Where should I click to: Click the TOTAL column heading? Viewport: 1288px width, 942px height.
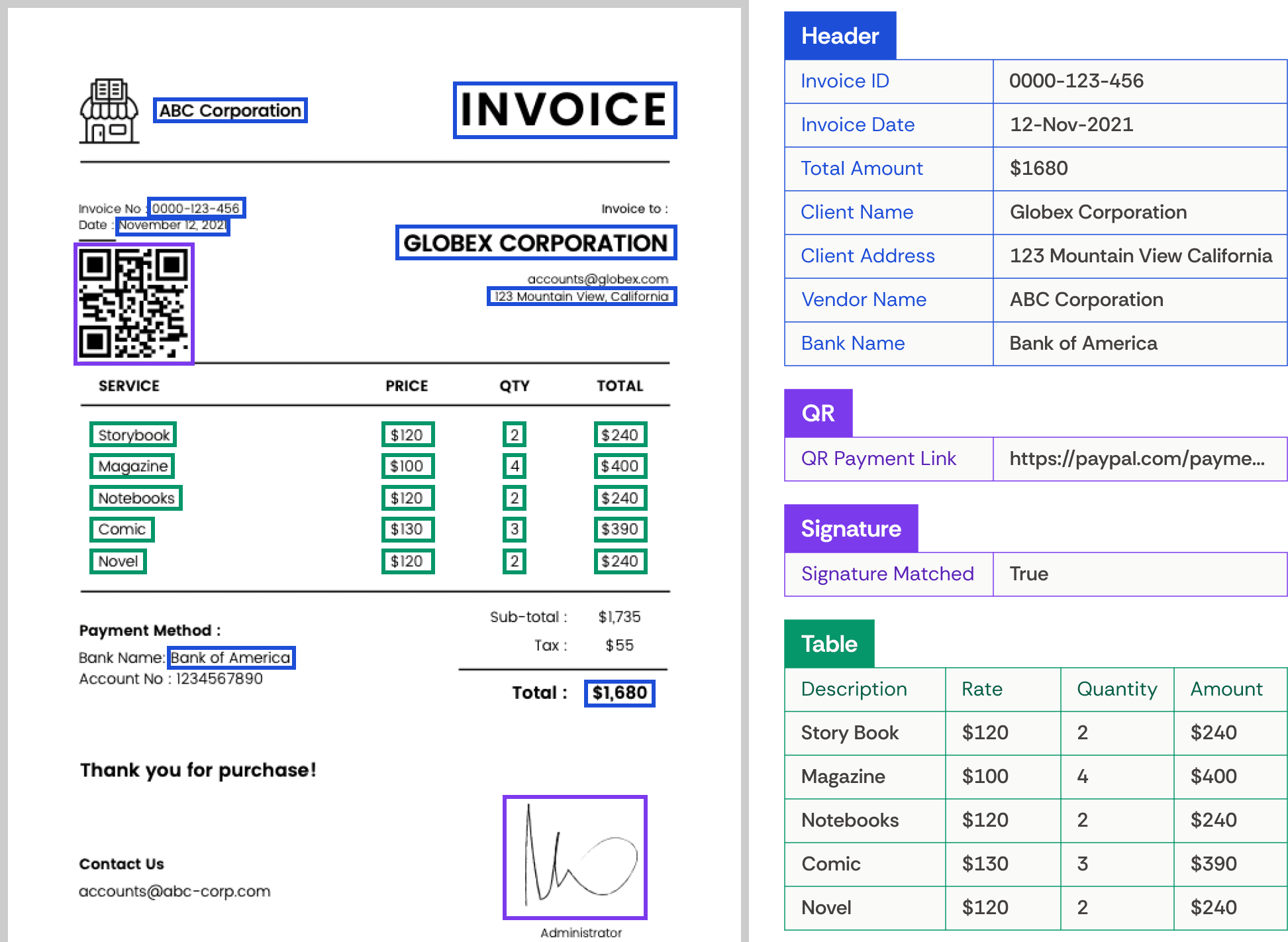point(620,386)
